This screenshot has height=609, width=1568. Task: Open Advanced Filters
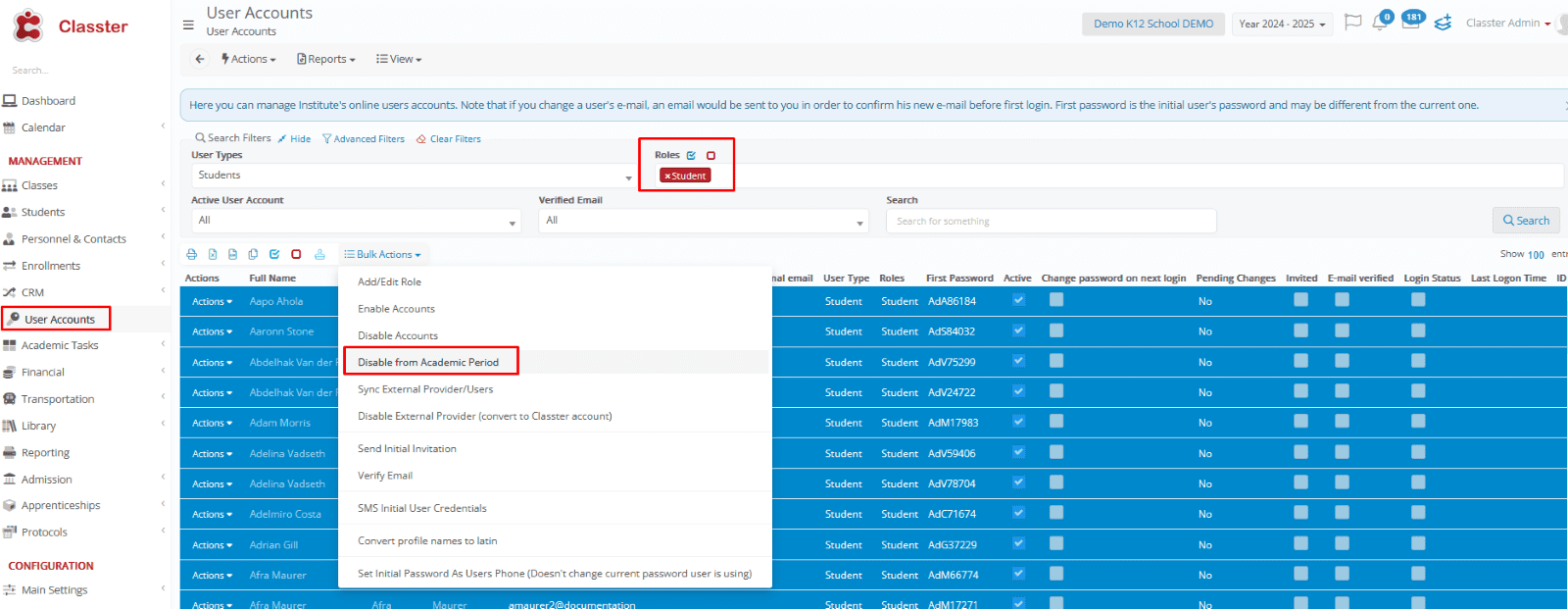[364, 139]
